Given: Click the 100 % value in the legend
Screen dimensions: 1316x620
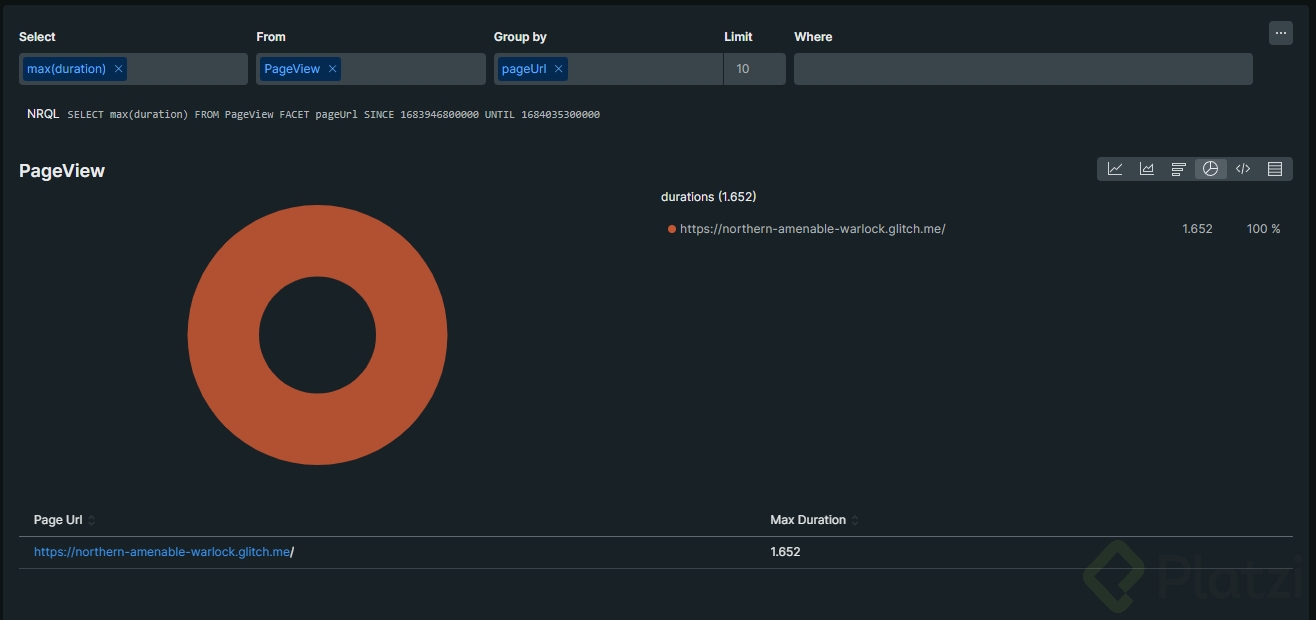Looking at the screenshot, I should (x=1263, y=229).
